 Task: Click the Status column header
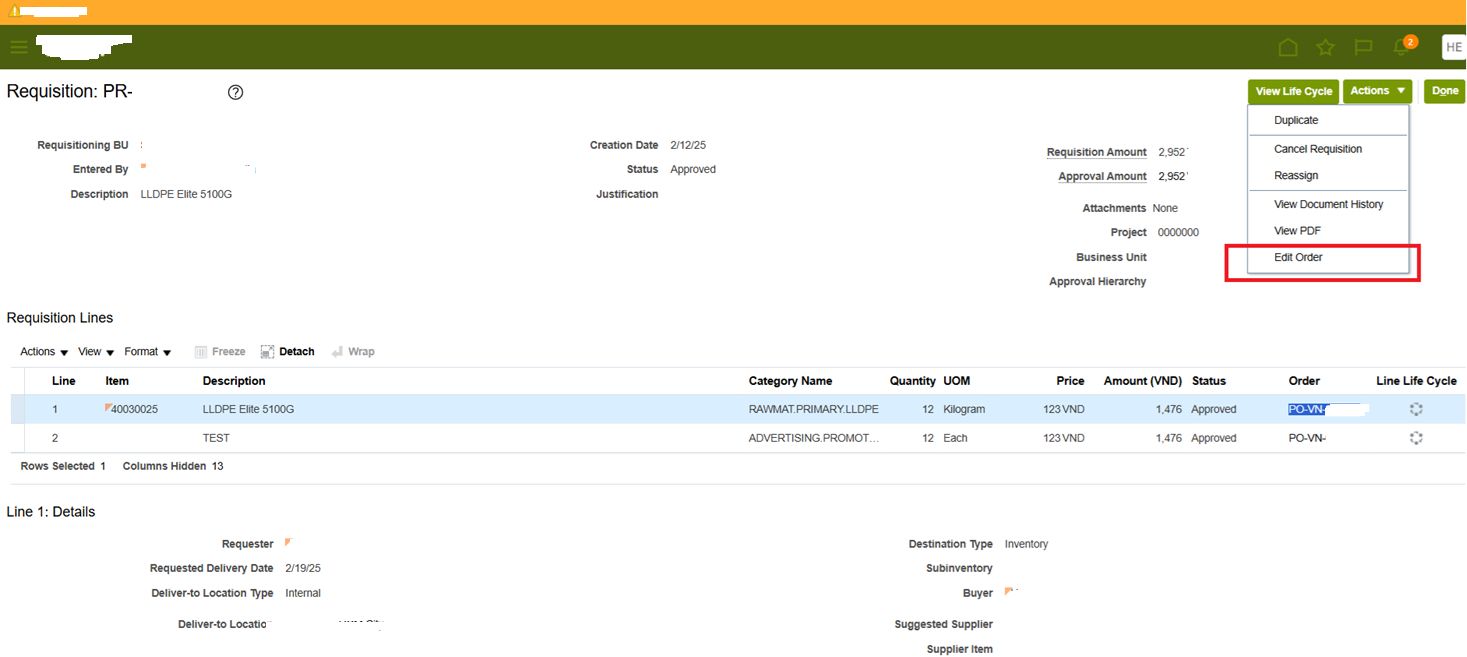click(1208, 381)
